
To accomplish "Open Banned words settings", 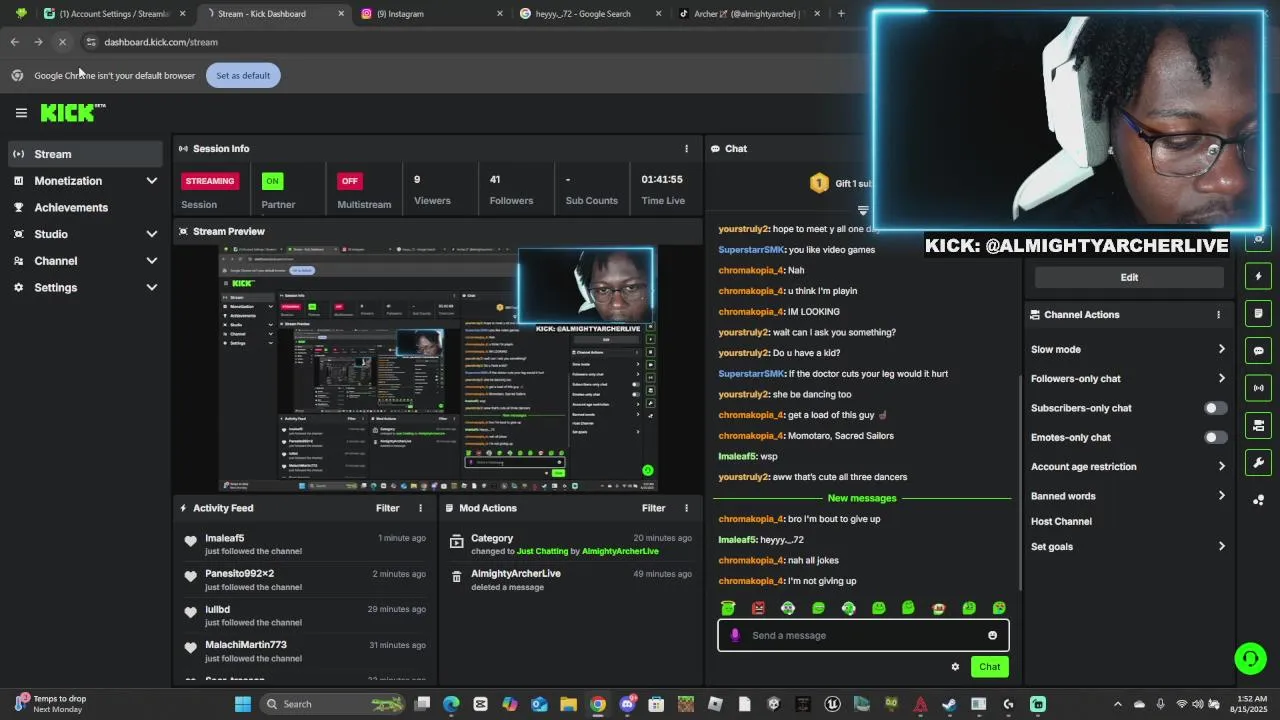I will click(x=1128, y=496).
